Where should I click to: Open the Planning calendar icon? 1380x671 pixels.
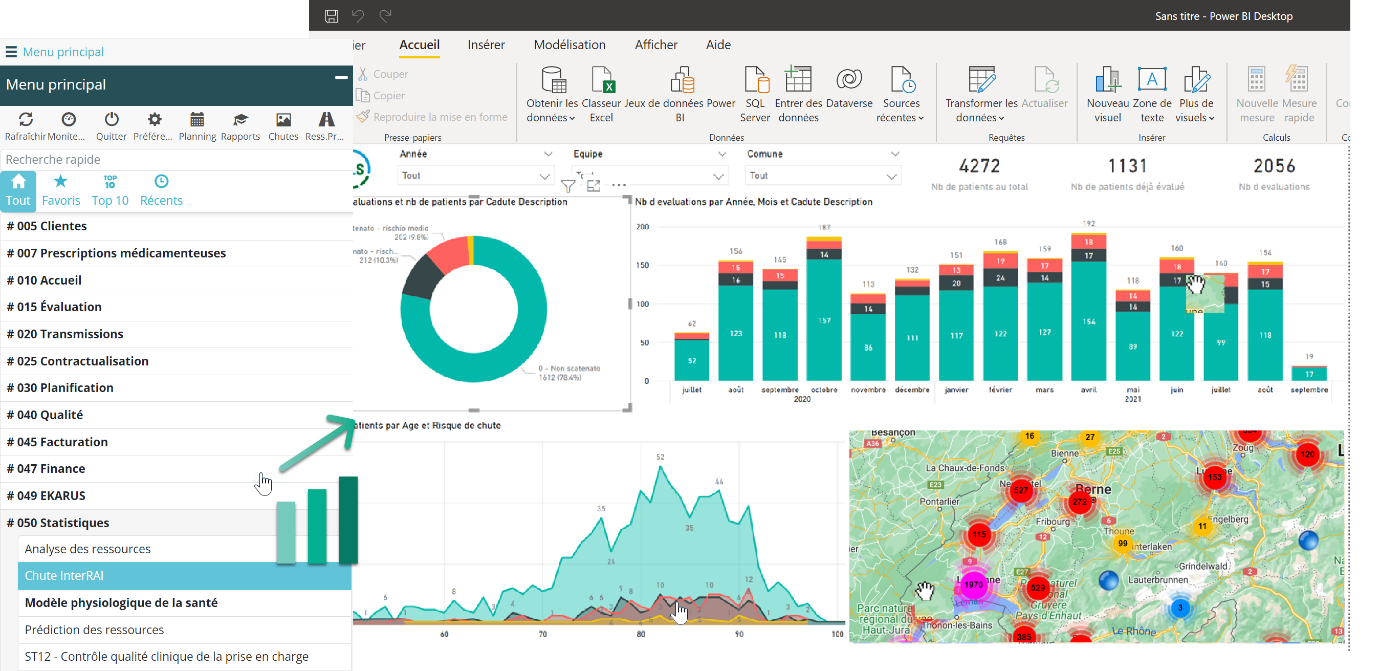pos(197,119)
